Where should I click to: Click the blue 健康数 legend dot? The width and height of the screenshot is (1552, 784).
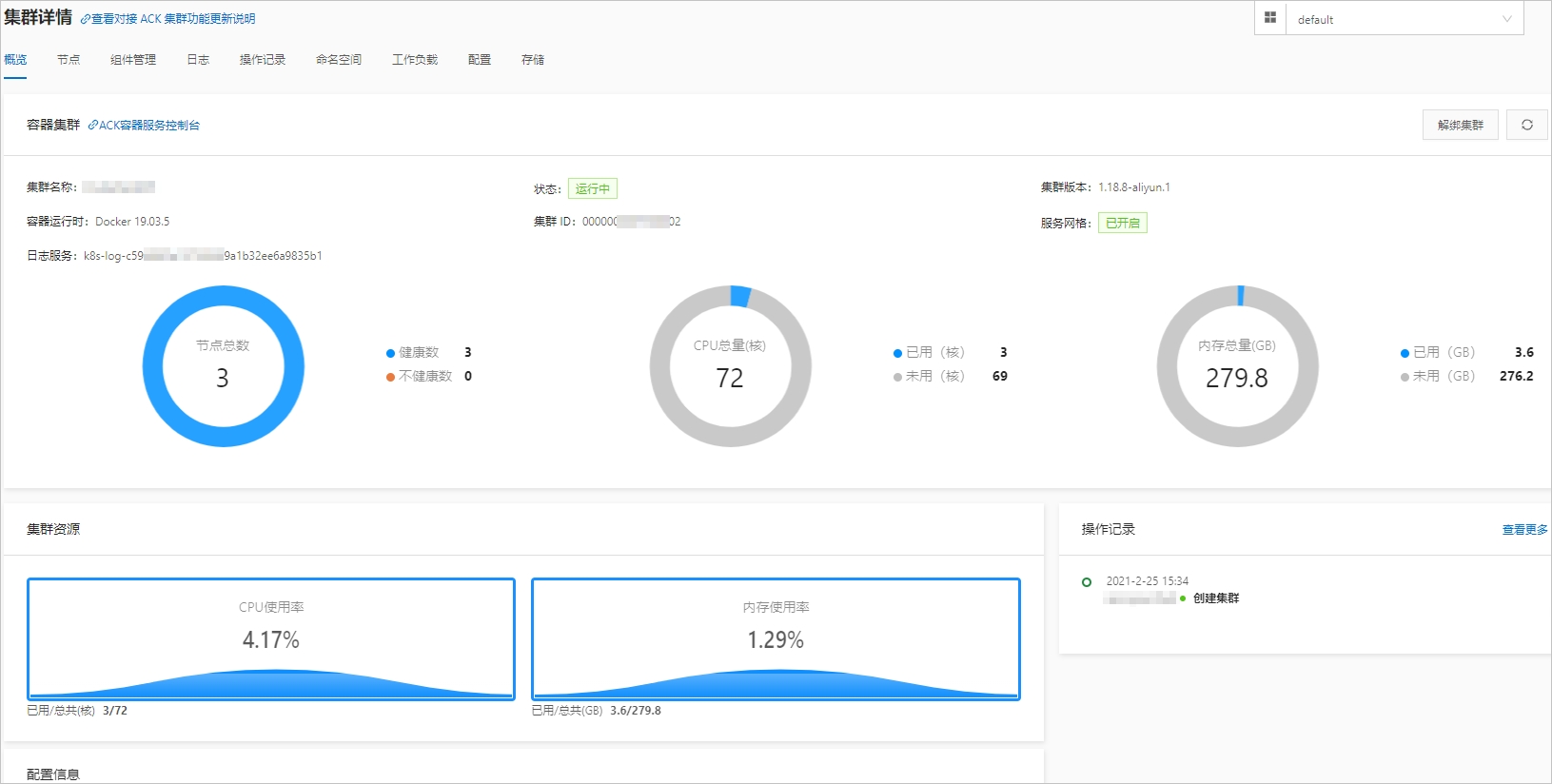(390, 353)
